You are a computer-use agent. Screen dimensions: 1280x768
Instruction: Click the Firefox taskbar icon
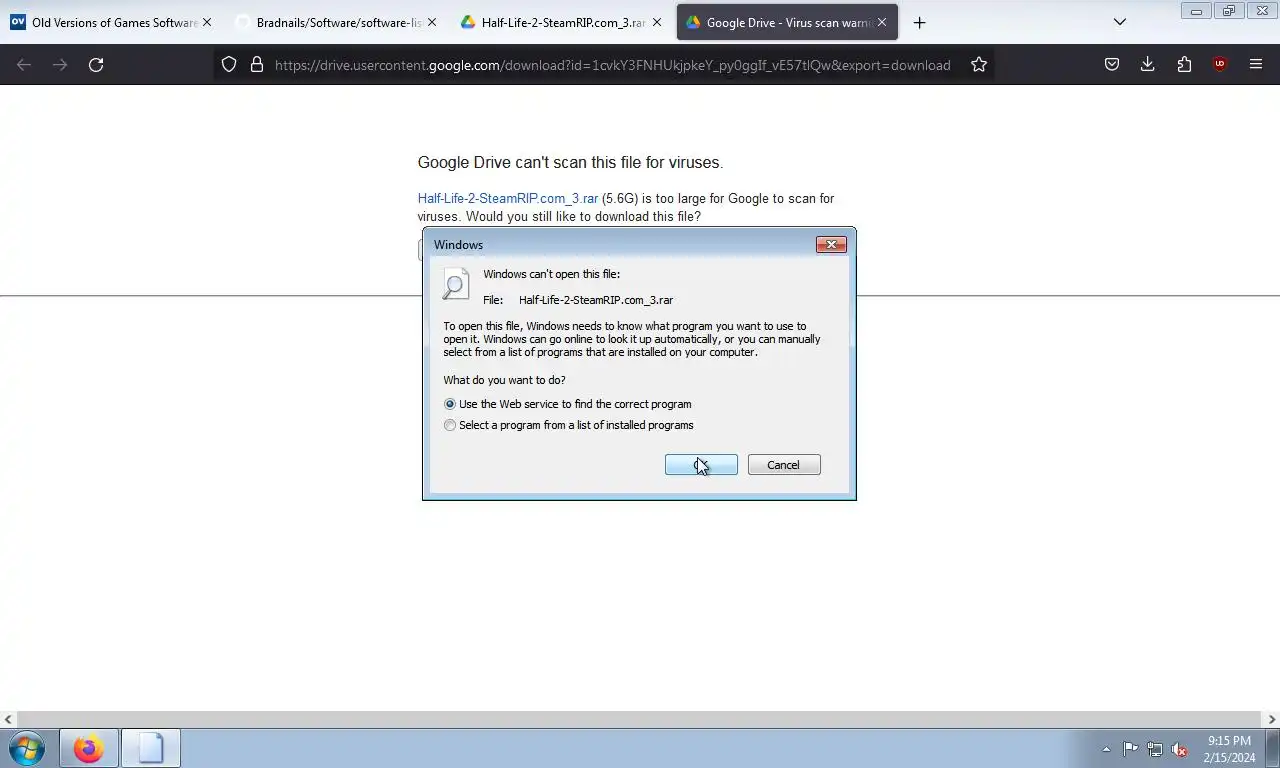tap(88, 748)
